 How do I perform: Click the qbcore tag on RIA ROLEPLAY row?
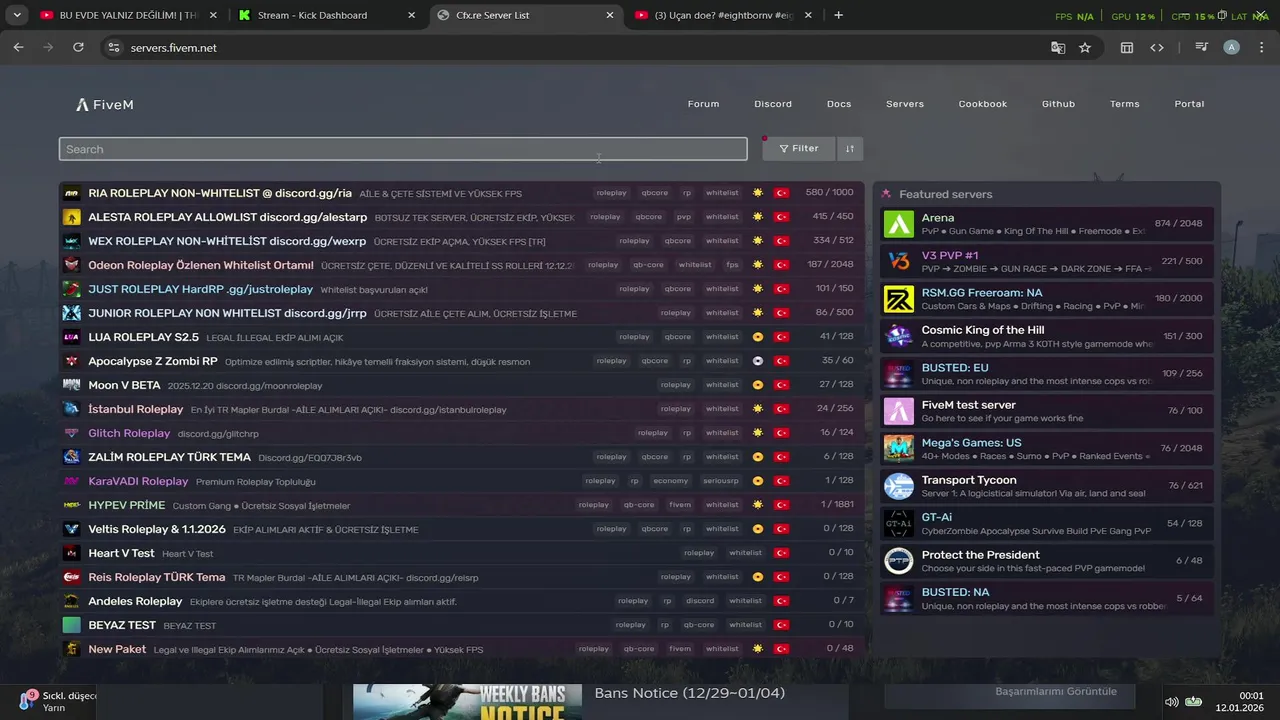655,193
